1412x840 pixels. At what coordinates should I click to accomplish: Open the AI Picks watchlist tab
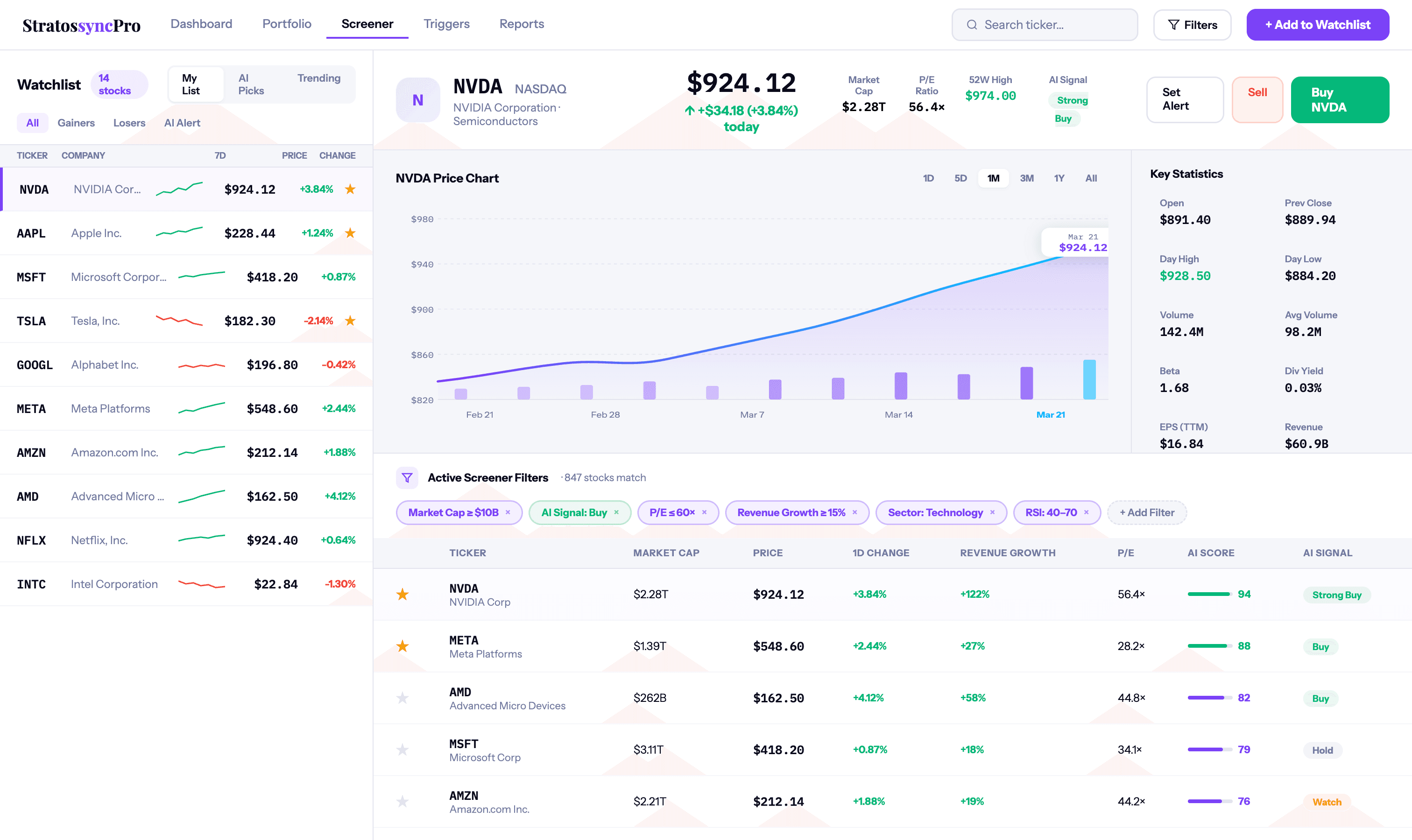click(251, 84)
